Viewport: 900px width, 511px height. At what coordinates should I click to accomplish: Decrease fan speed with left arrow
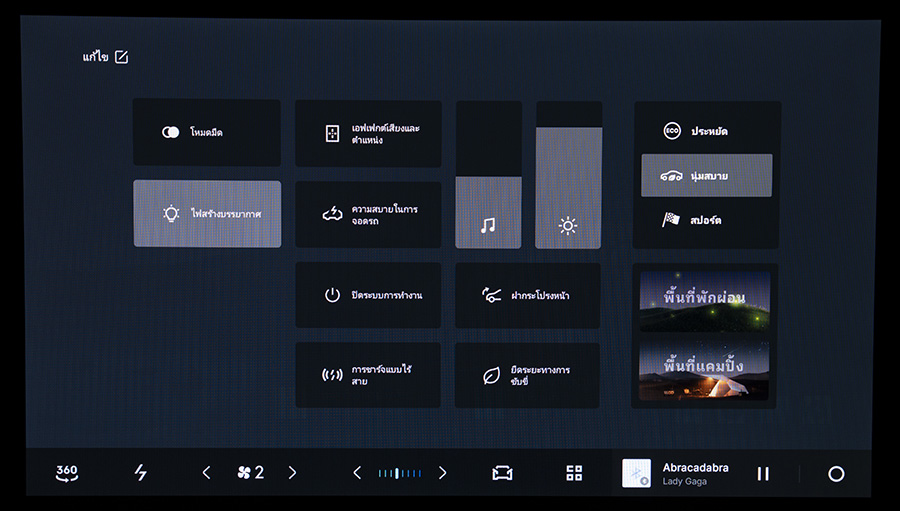pos(207,473)
